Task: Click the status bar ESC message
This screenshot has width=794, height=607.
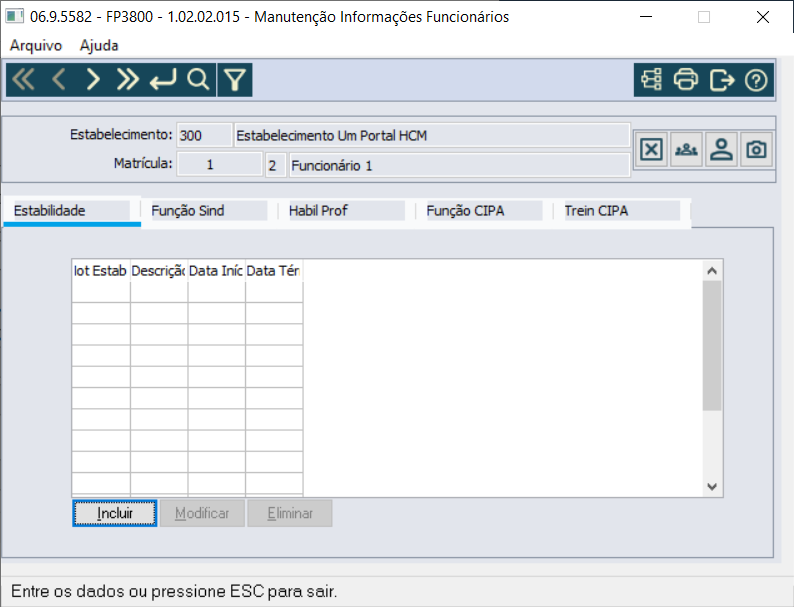Action: 174,591
